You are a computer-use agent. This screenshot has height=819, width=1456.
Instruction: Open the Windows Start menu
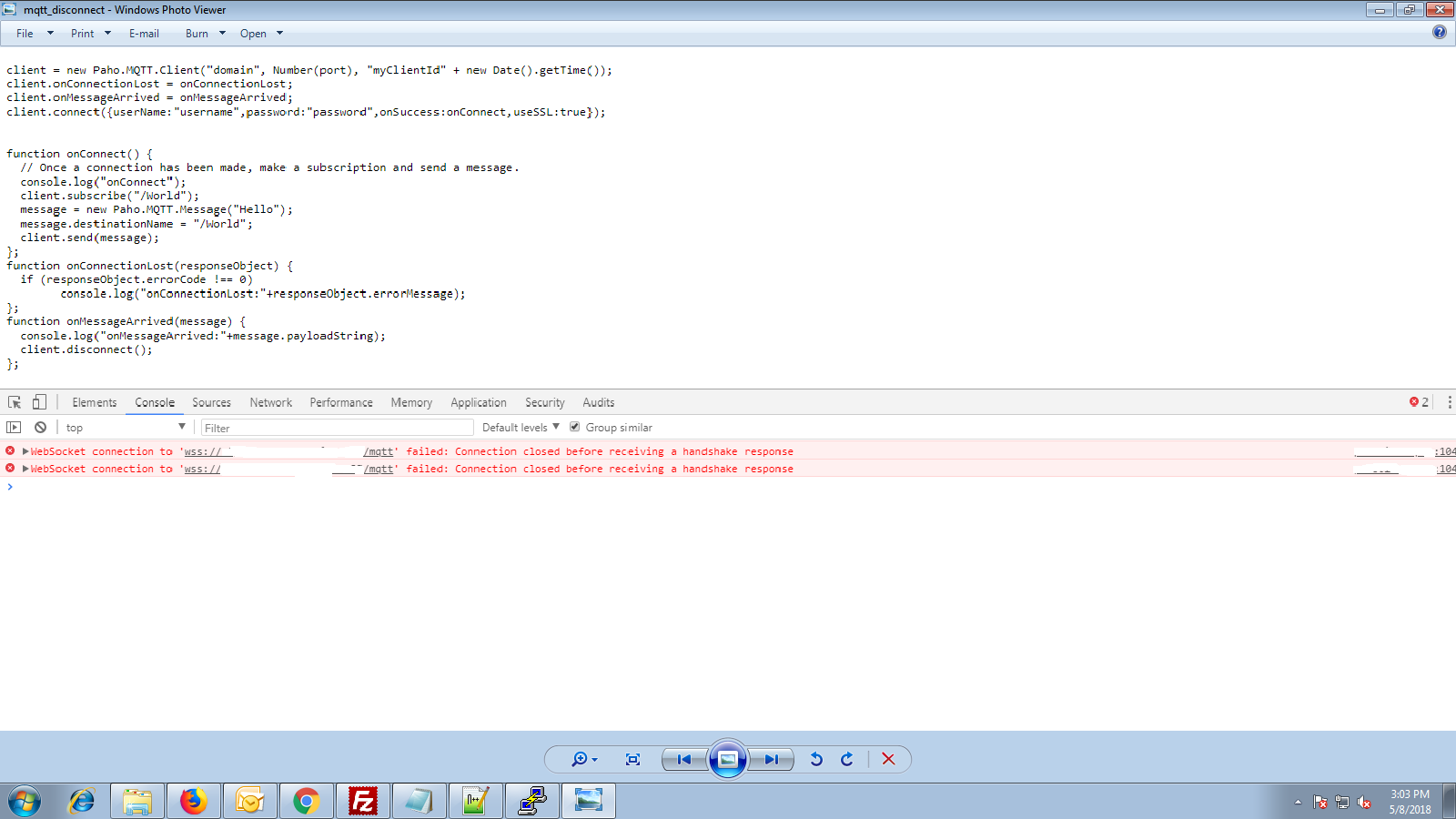[x=25, y=801]
